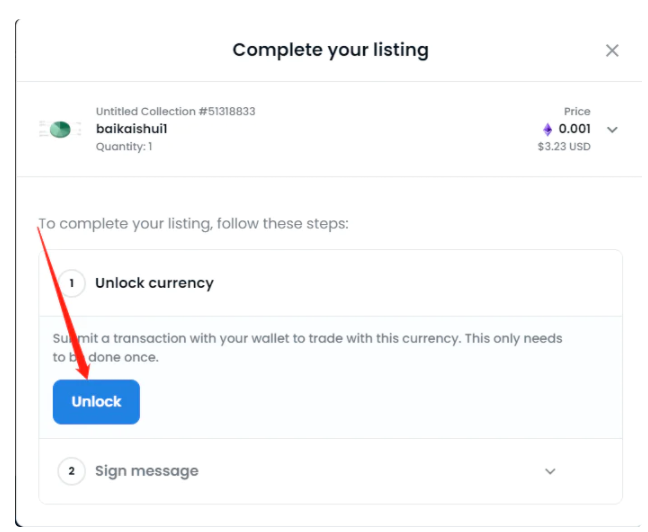648x532 pixels.
Task: Click the $3.23 USD amount
Action: pos(564,147)
